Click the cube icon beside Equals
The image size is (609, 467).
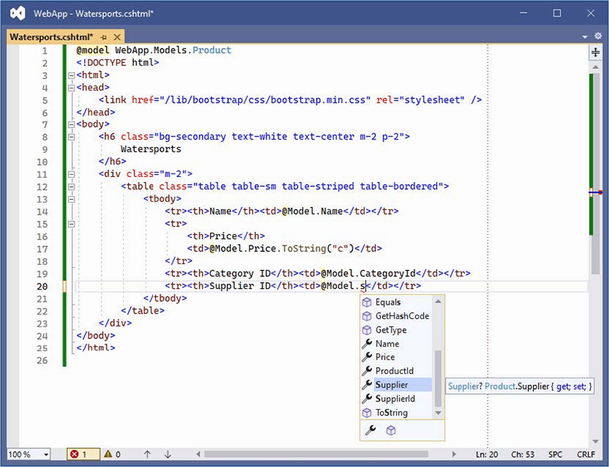[x=367, y=302]
